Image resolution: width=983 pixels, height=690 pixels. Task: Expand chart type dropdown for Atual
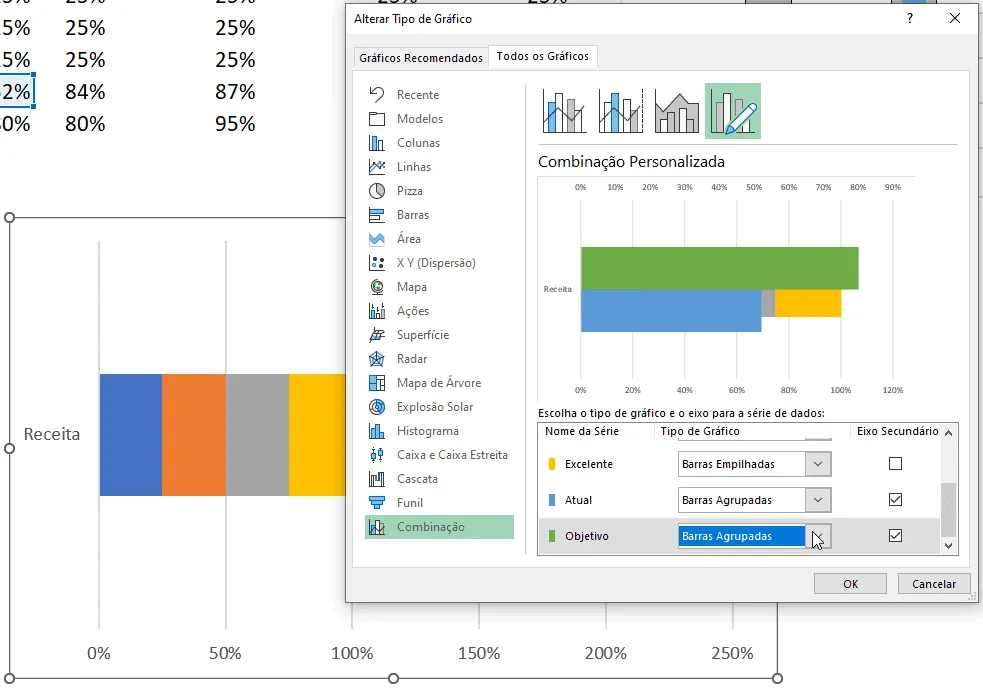click(818, 500)
